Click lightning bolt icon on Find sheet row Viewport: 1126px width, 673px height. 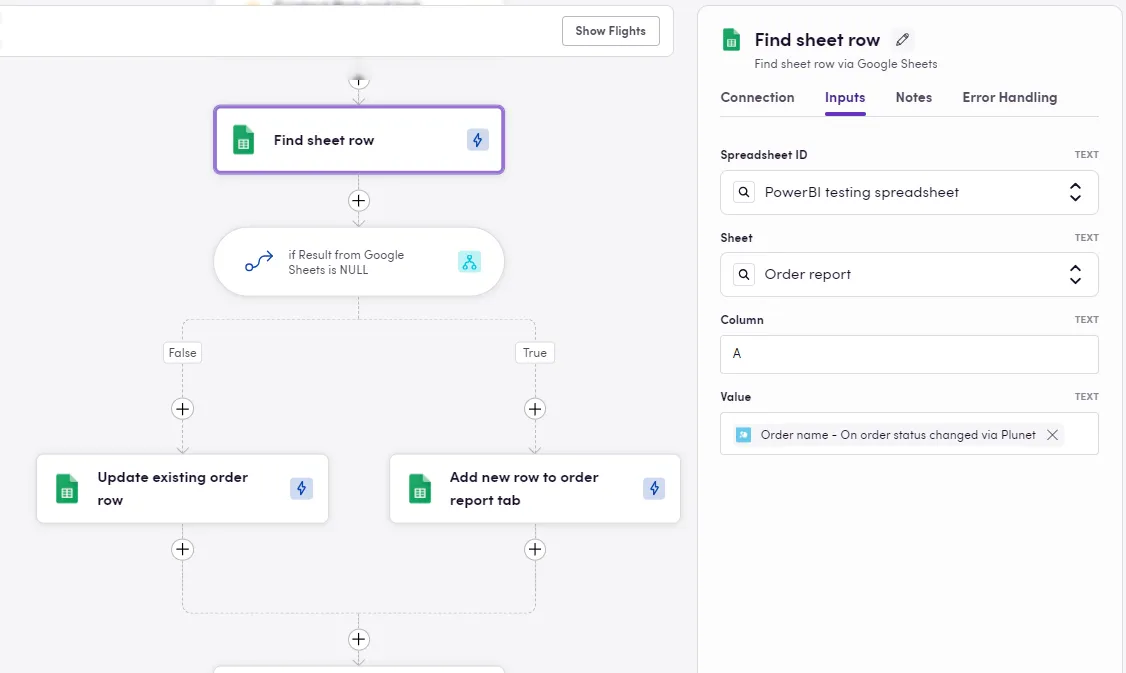[x=478, y=140]
